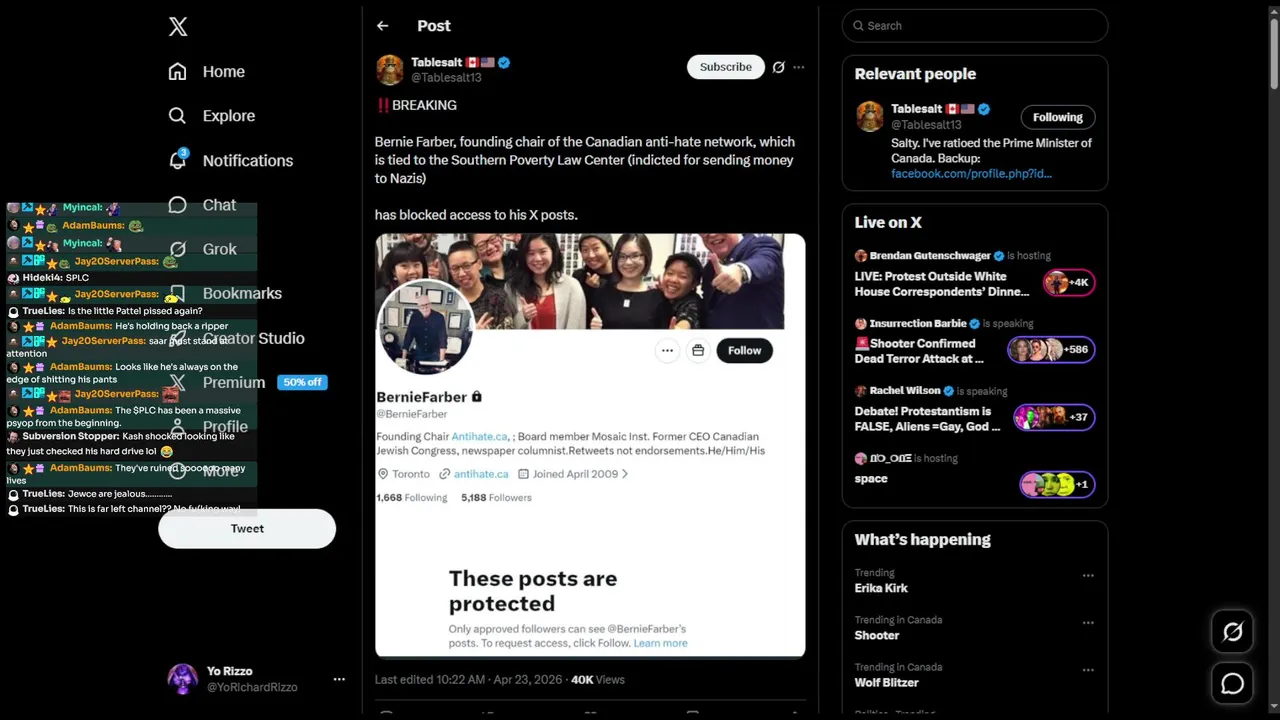Toggle Following button for Tablesalt

(x=1057, y=117)
